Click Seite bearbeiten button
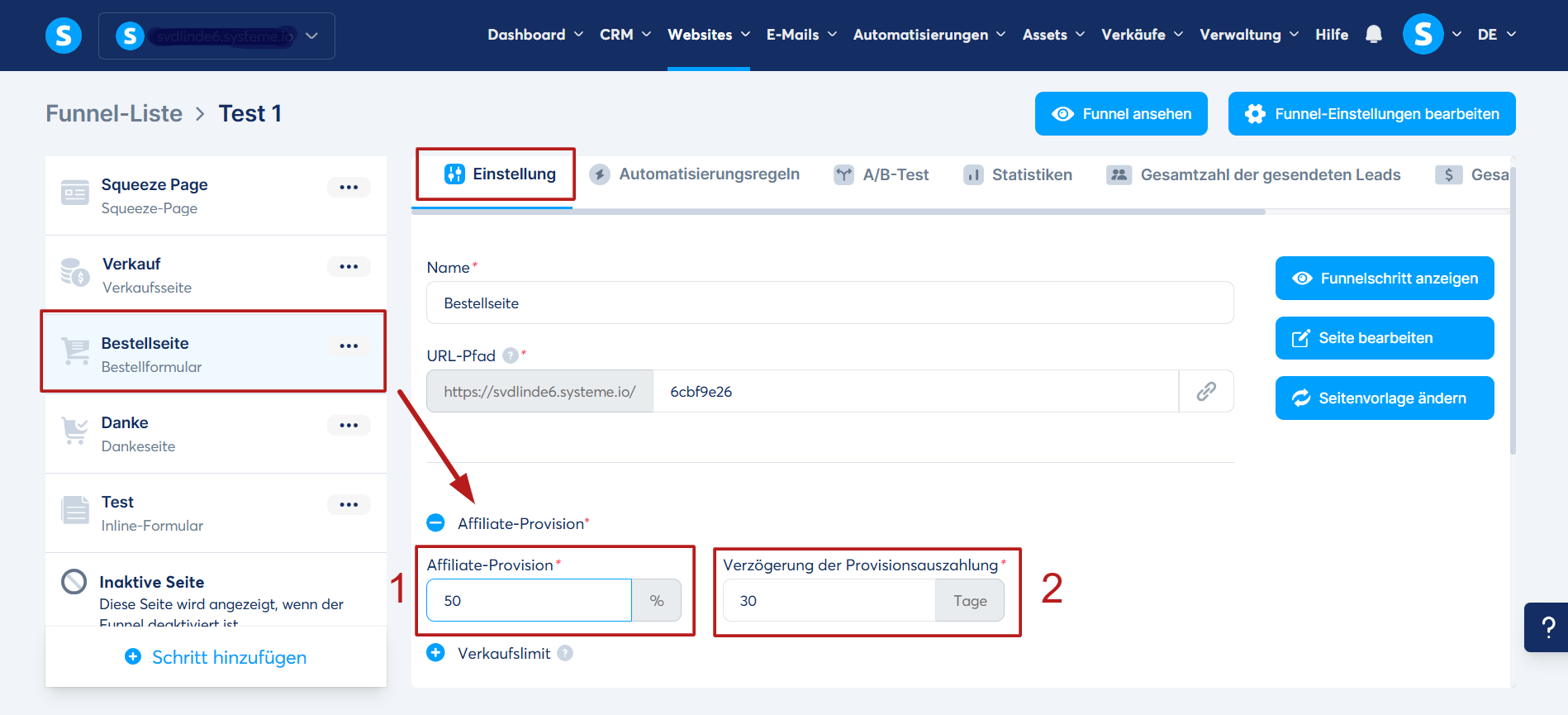Screen dimensions: 1568x715 click(x=1385, y=338)
